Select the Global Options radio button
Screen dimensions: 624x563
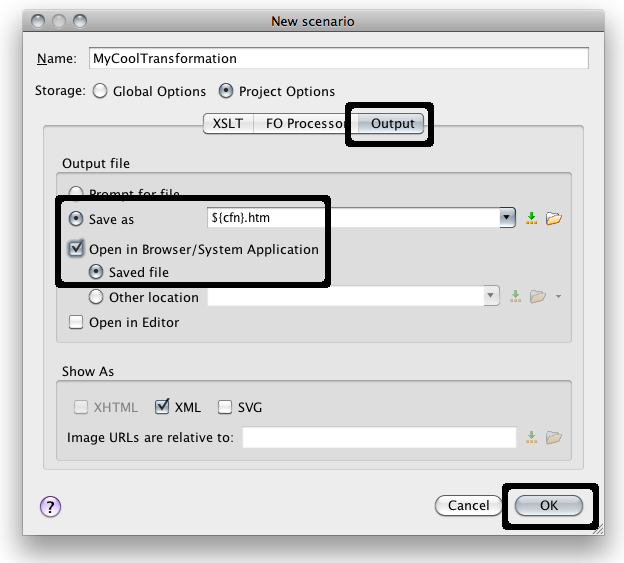pyautogui.click(x=100, y=91)
